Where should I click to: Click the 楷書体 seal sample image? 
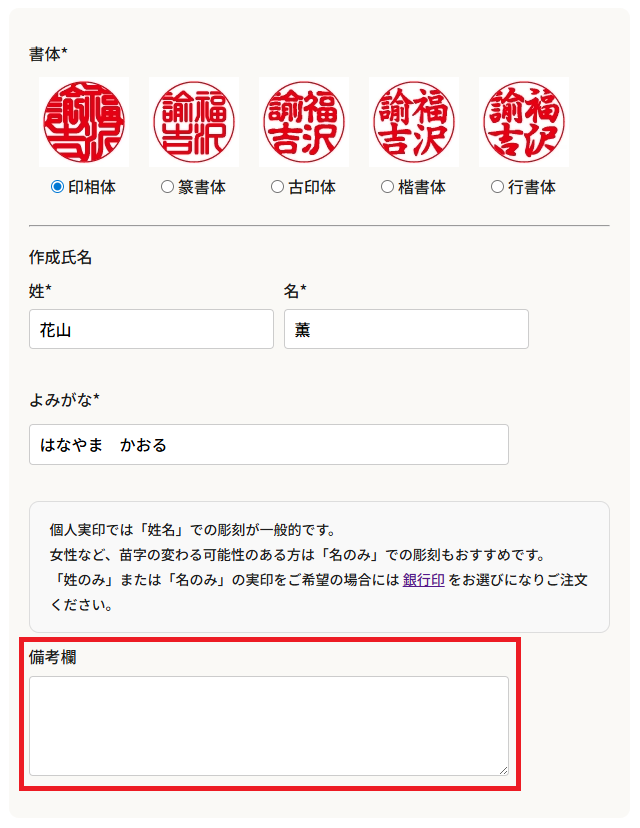coord(414,122)
